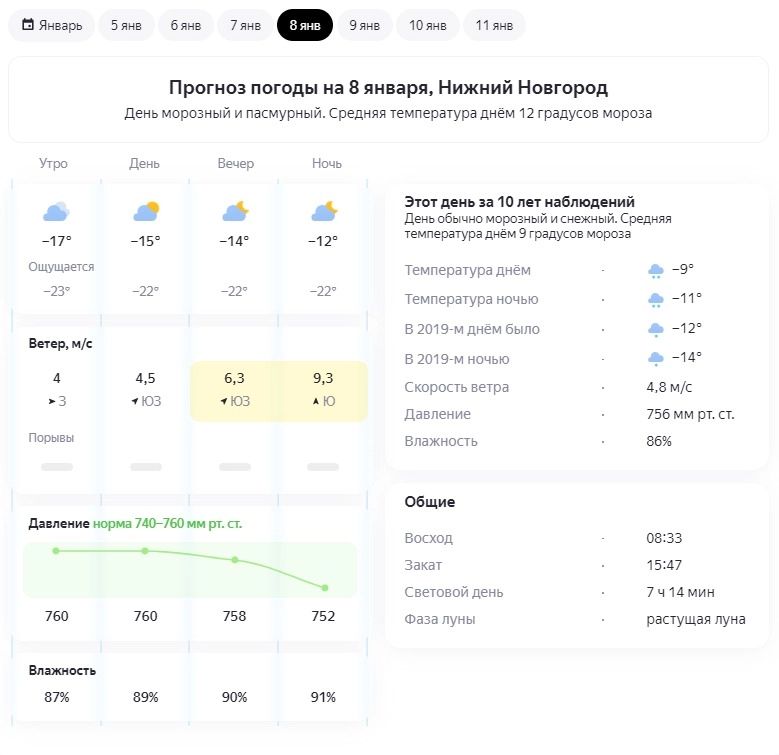Go to the 11 янв tab

tap(494, 25)
